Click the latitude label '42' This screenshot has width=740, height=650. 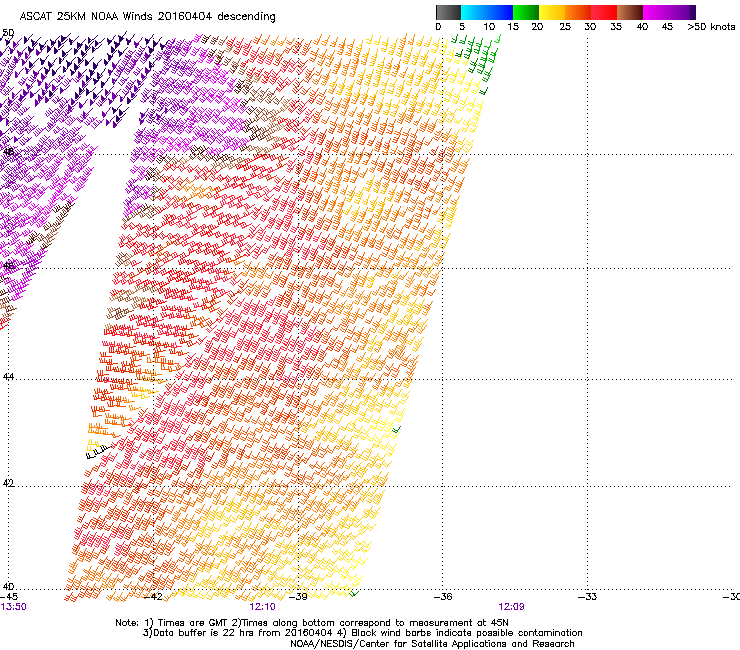pyautogui.click(x=8, y=483)
